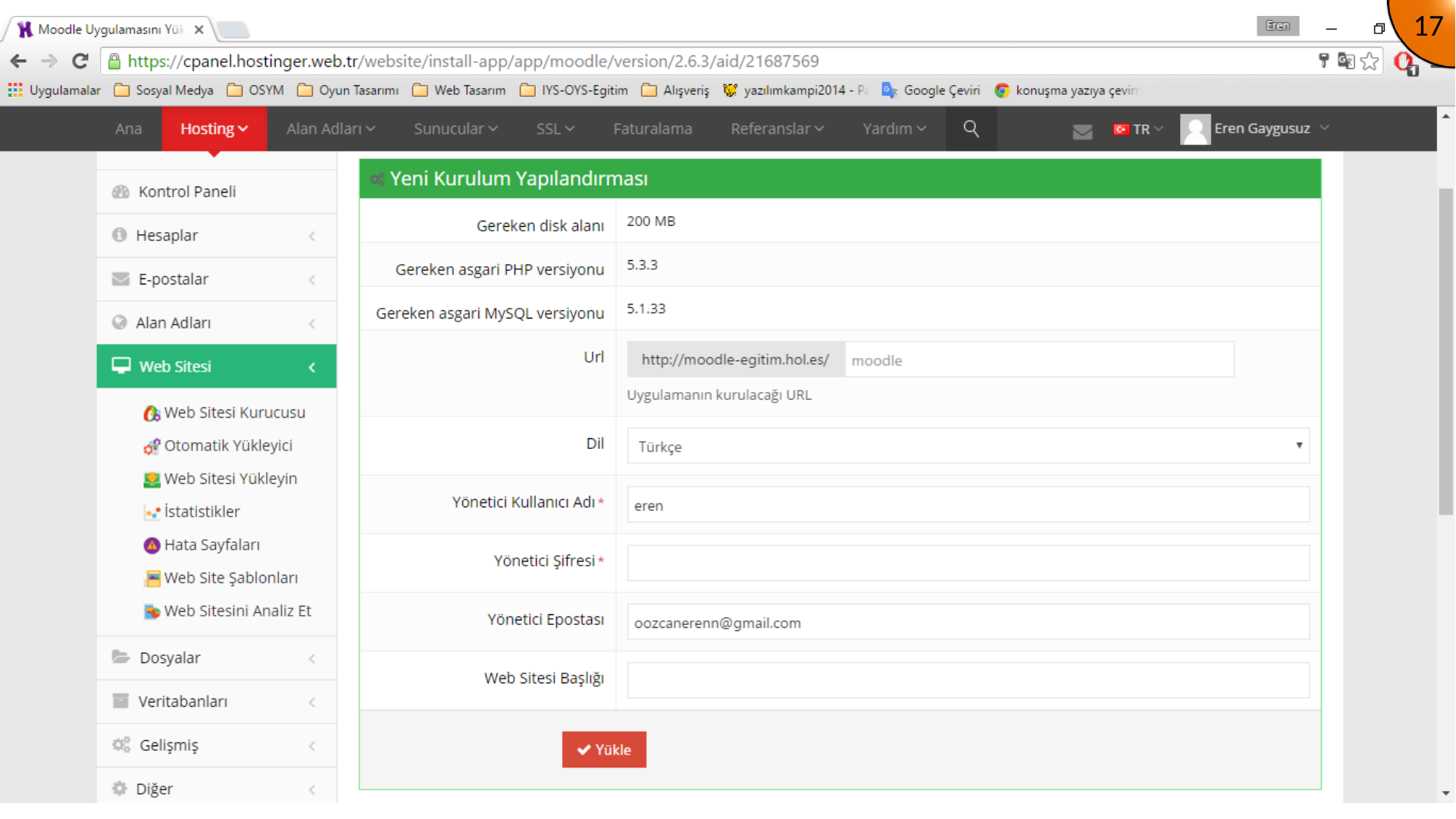This screenshot has width=1456, height=819.
Task: Click the Url path input field
Action: click(x=1039, y=359)
